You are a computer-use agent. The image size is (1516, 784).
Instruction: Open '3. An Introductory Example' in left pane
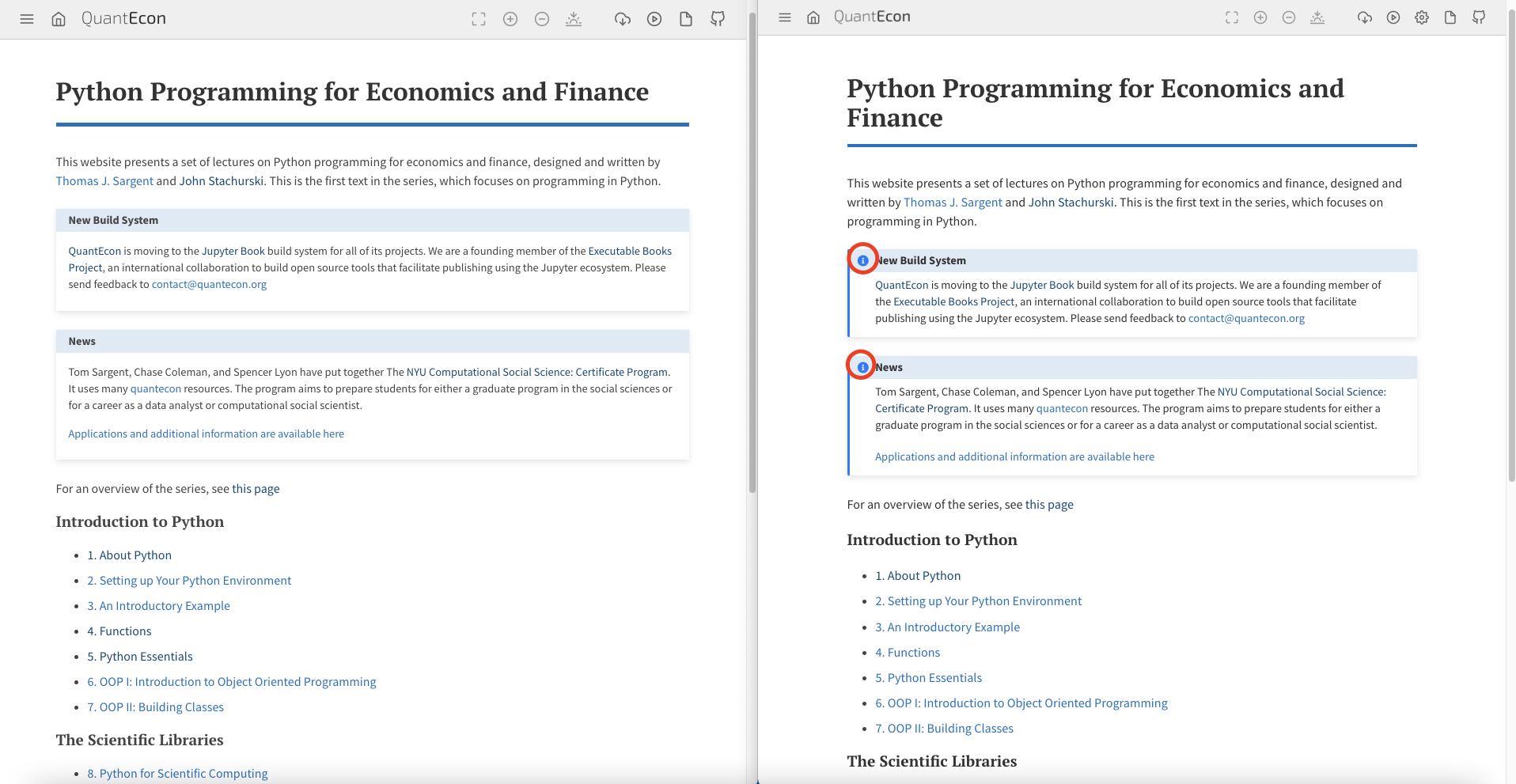[159, 606]
